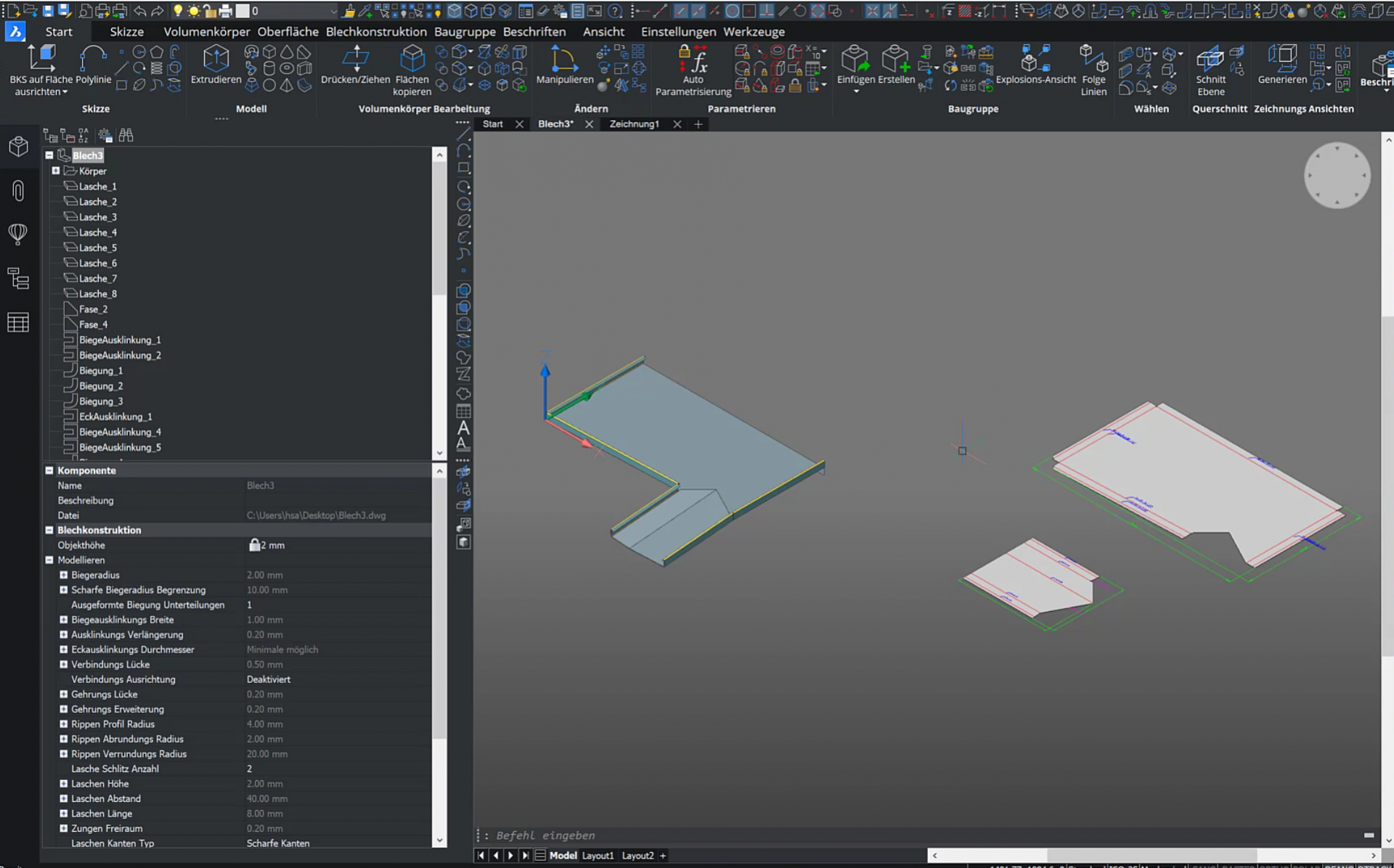Select the Helix coil sketch tool

[x=156, y=68]
